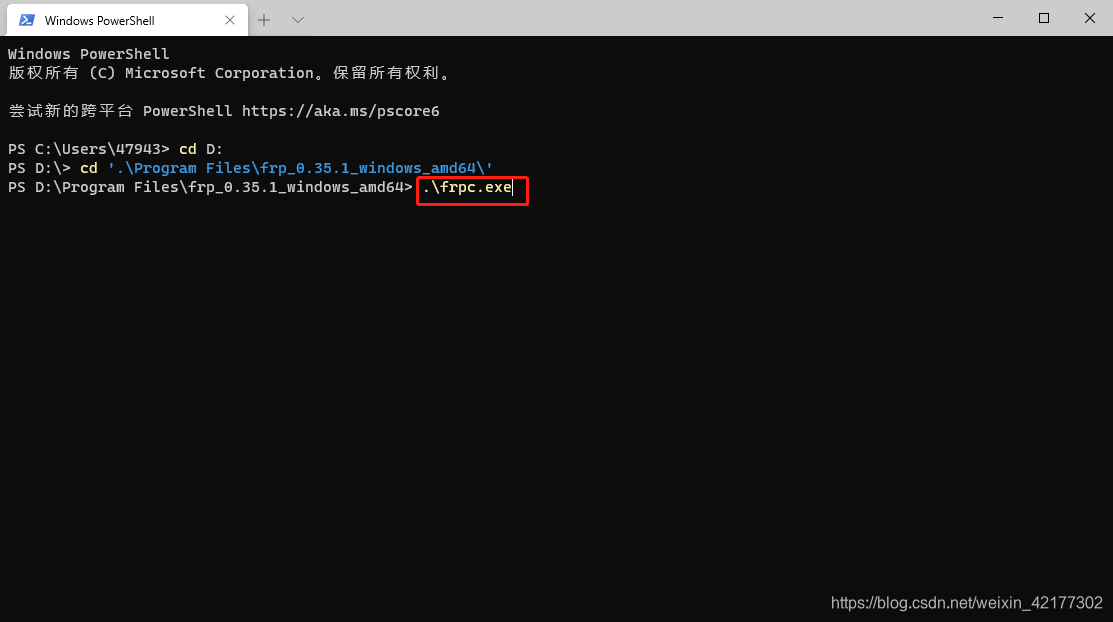
Task: Click the minimize icon in the title bar
Action: click(x=996, y=18)
